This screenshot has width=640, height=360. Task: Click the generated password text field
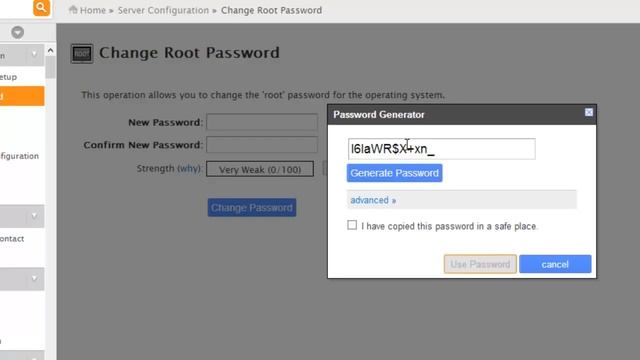tap(441, 149)
